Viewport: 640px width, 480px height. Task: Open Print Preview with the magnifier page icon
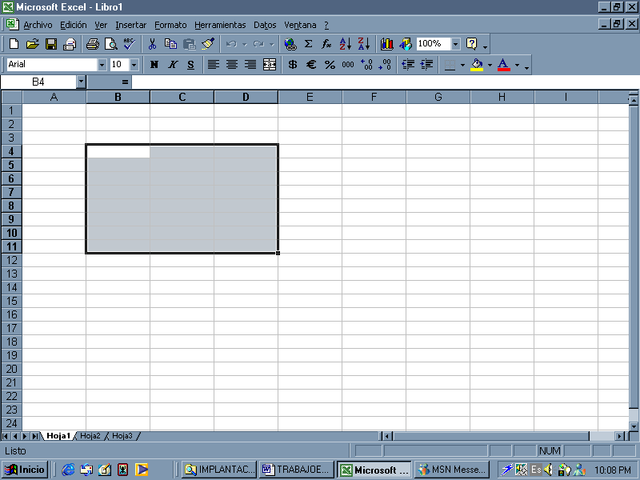click(111, 44)
